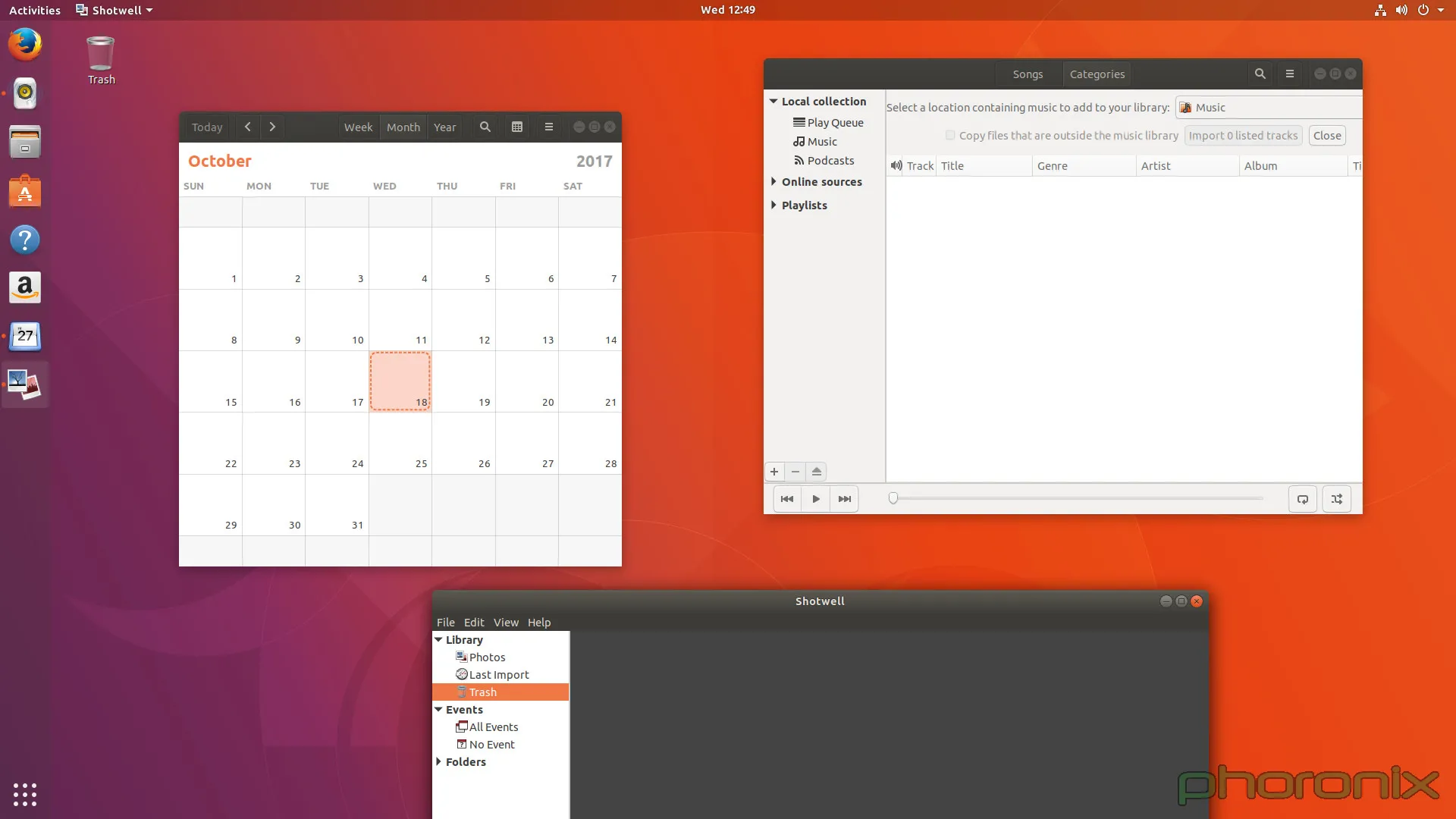
Task: Expand the Online sources tree
Action: (x=773, y=181)
